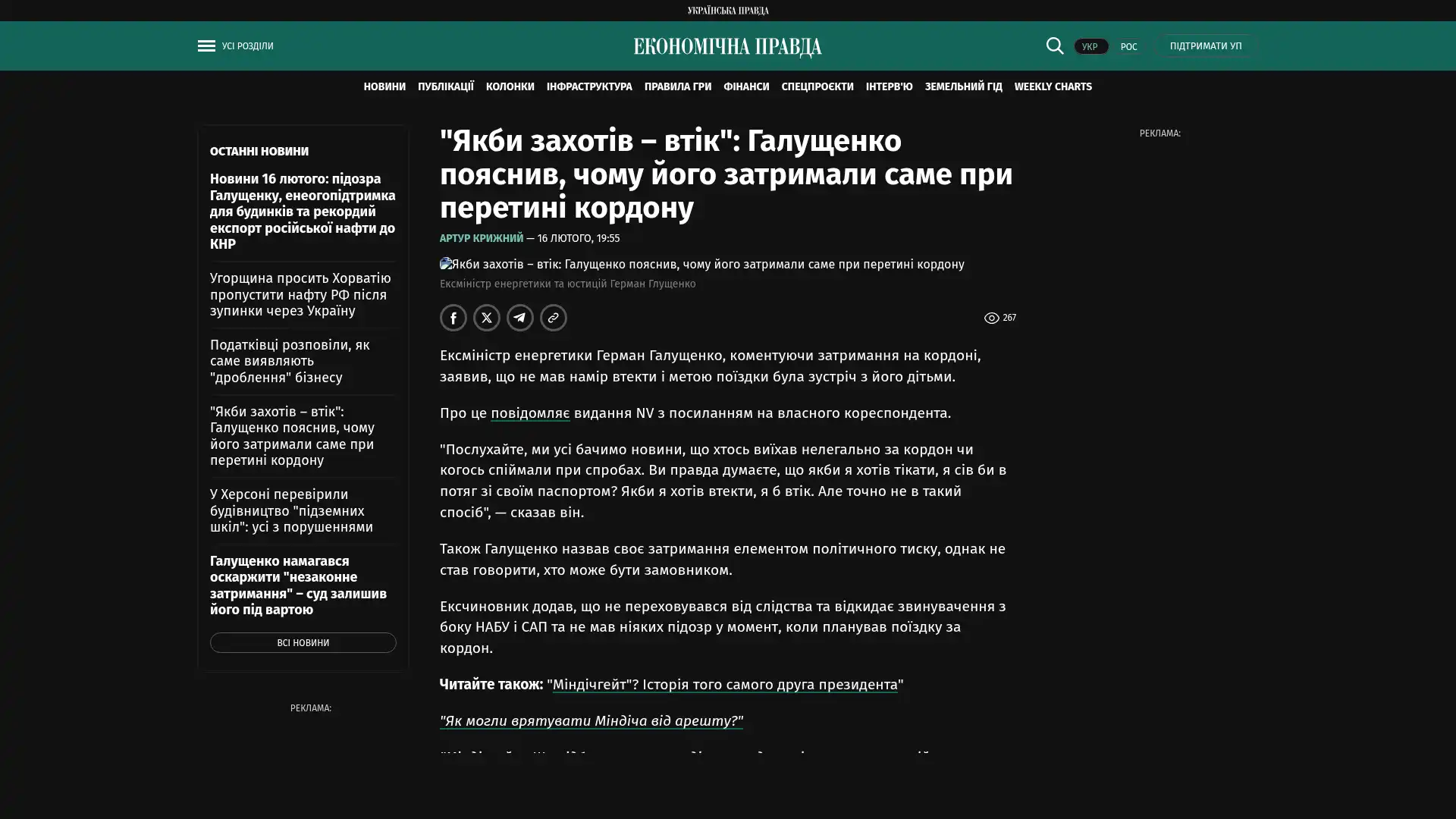Click the article's broken image thumbnail
The image size is (1456, 819).
pos(447,264)
